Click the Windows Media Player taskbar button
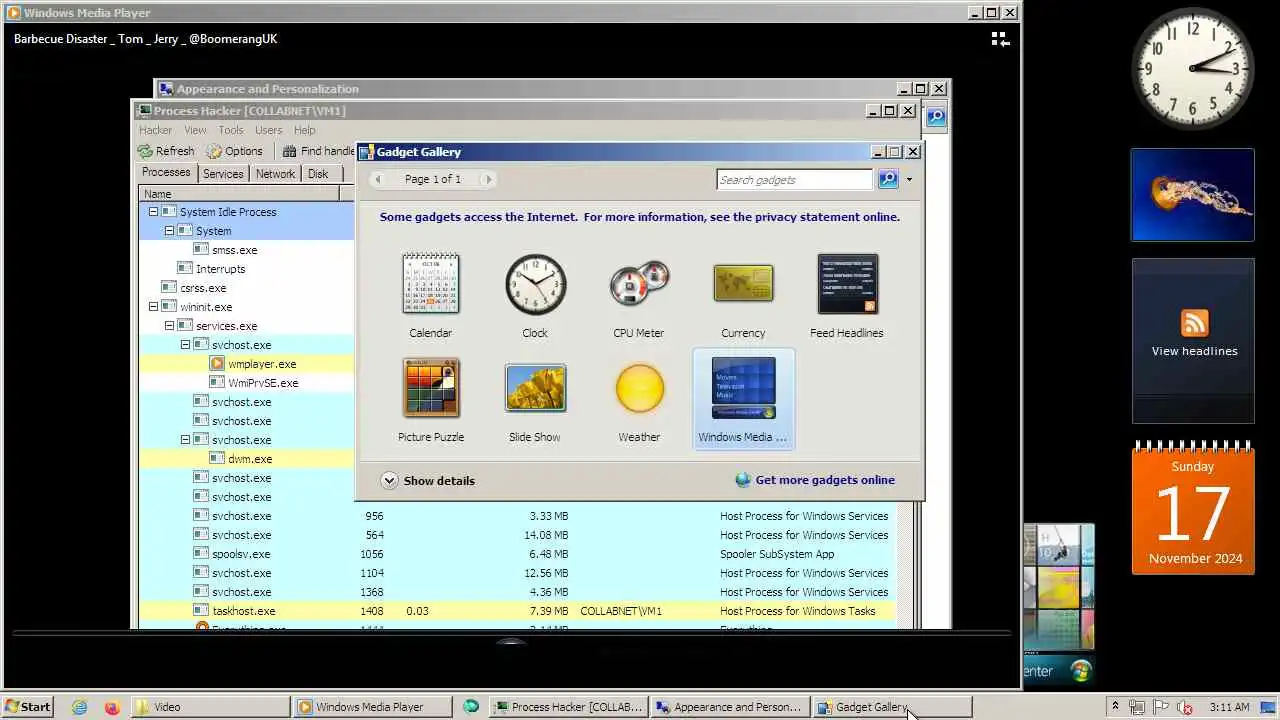This screenshot has height=720, width=1280. [x=372, y=707]
